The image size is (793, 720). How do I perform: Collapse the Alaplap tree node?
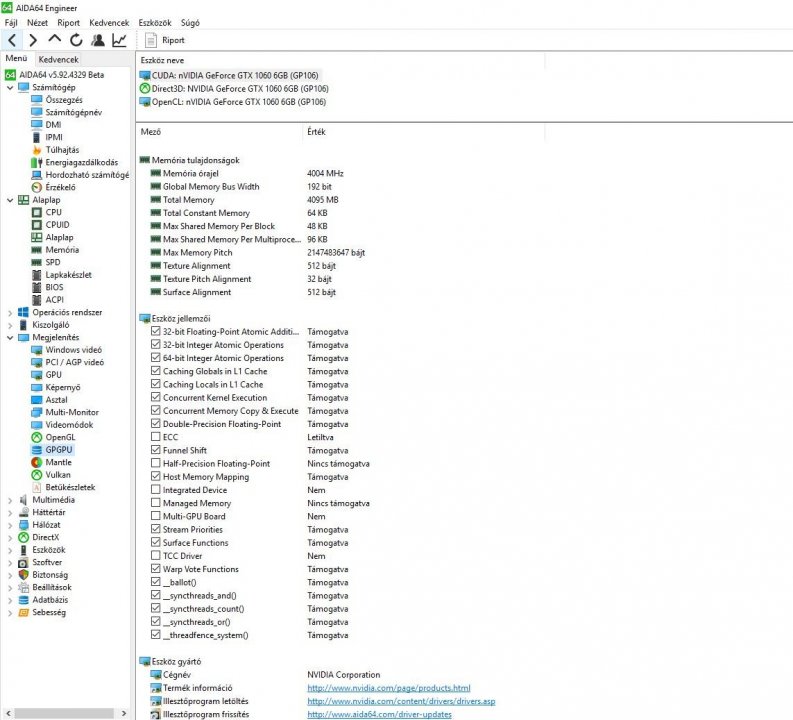tap(10, 200)
